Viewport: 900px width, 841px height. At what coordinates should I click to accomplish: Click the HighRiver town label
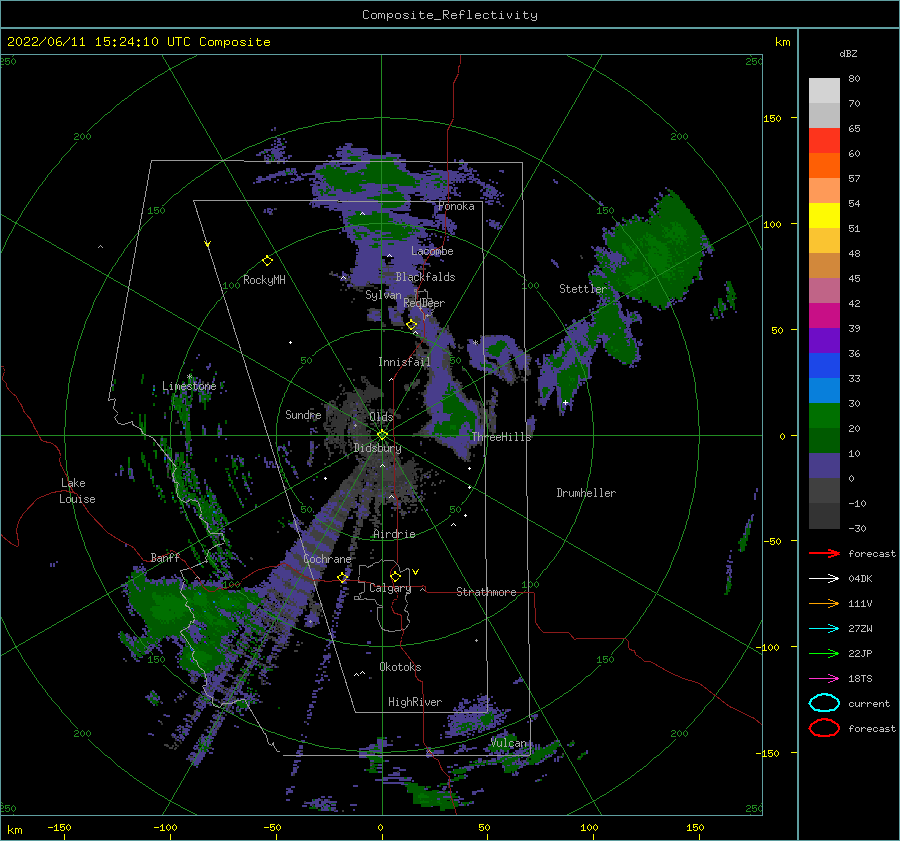click(x=415, y=702)
